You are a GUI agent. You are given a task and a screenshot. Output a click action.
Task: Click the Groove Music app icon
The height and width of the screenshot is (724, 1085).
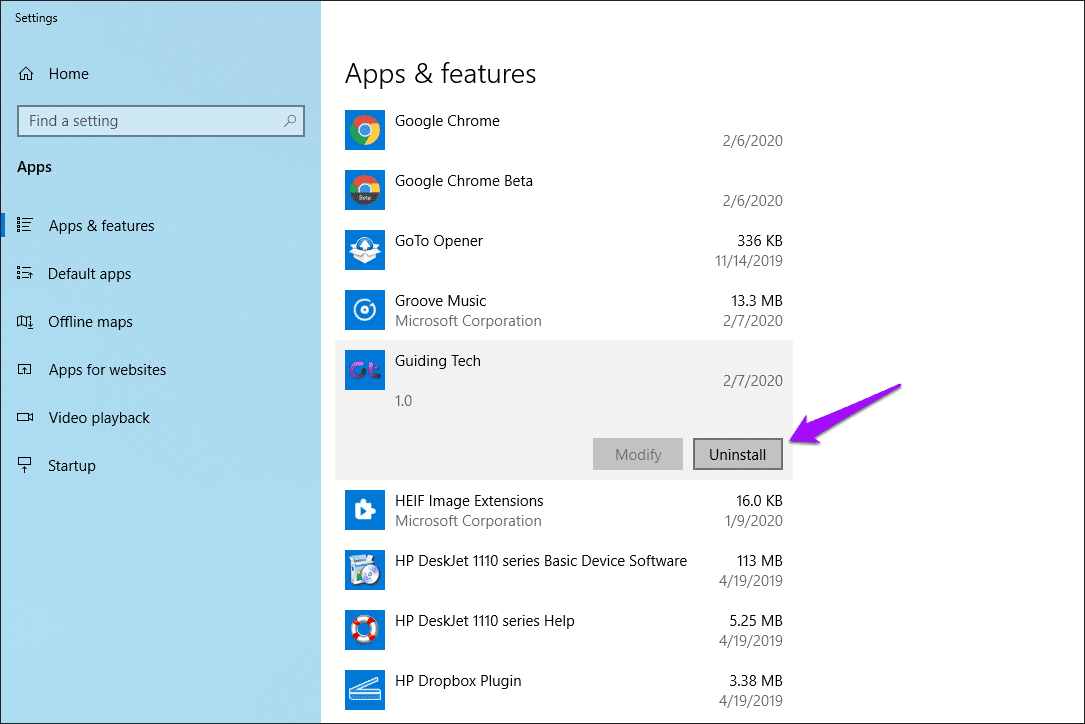[x=365, y=310]
